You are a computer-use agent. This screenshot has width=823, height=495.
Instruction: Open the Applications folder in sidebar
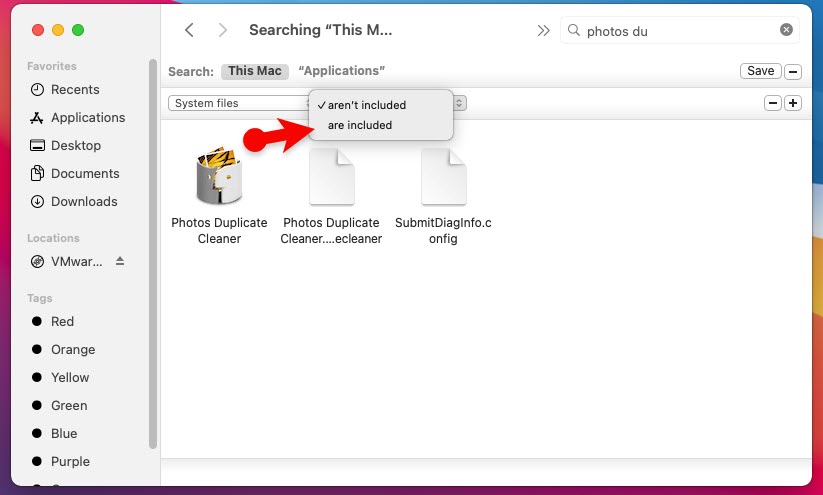pos(87,117)
